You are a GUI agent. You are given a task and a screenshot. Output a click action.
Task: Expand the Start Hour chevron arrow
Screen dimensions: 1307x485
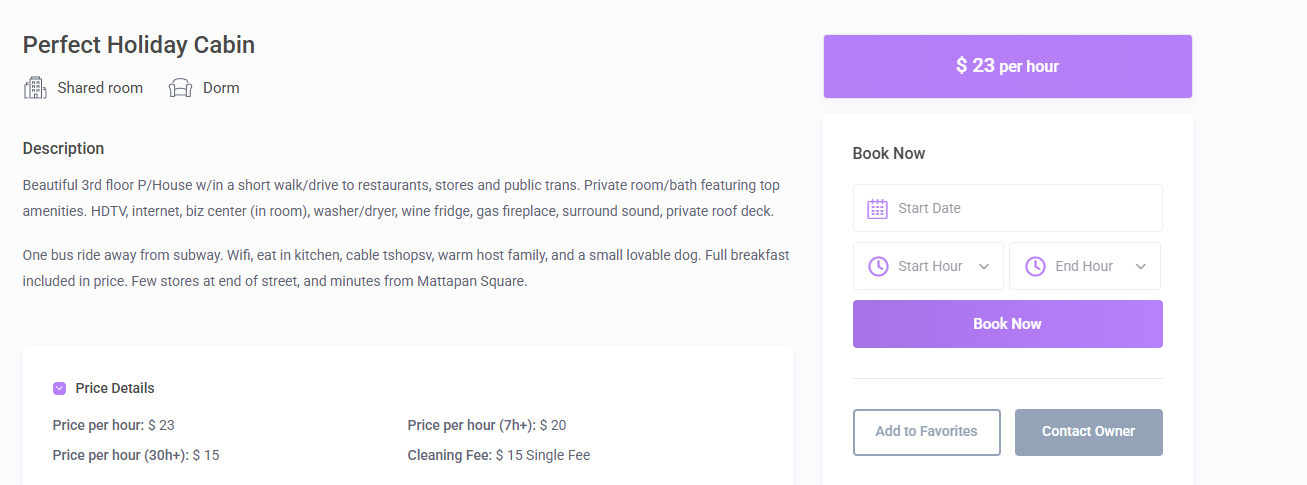point(983,267)
